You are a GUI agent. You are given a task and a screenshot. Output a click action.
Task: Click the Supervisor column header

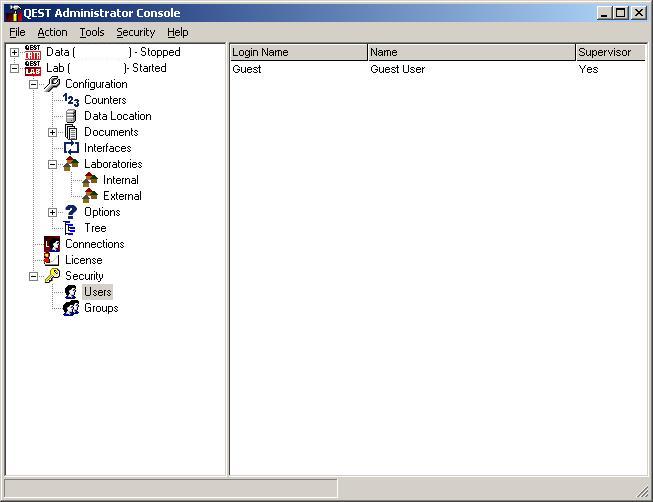pyautogui.click(x=609, y=52)
